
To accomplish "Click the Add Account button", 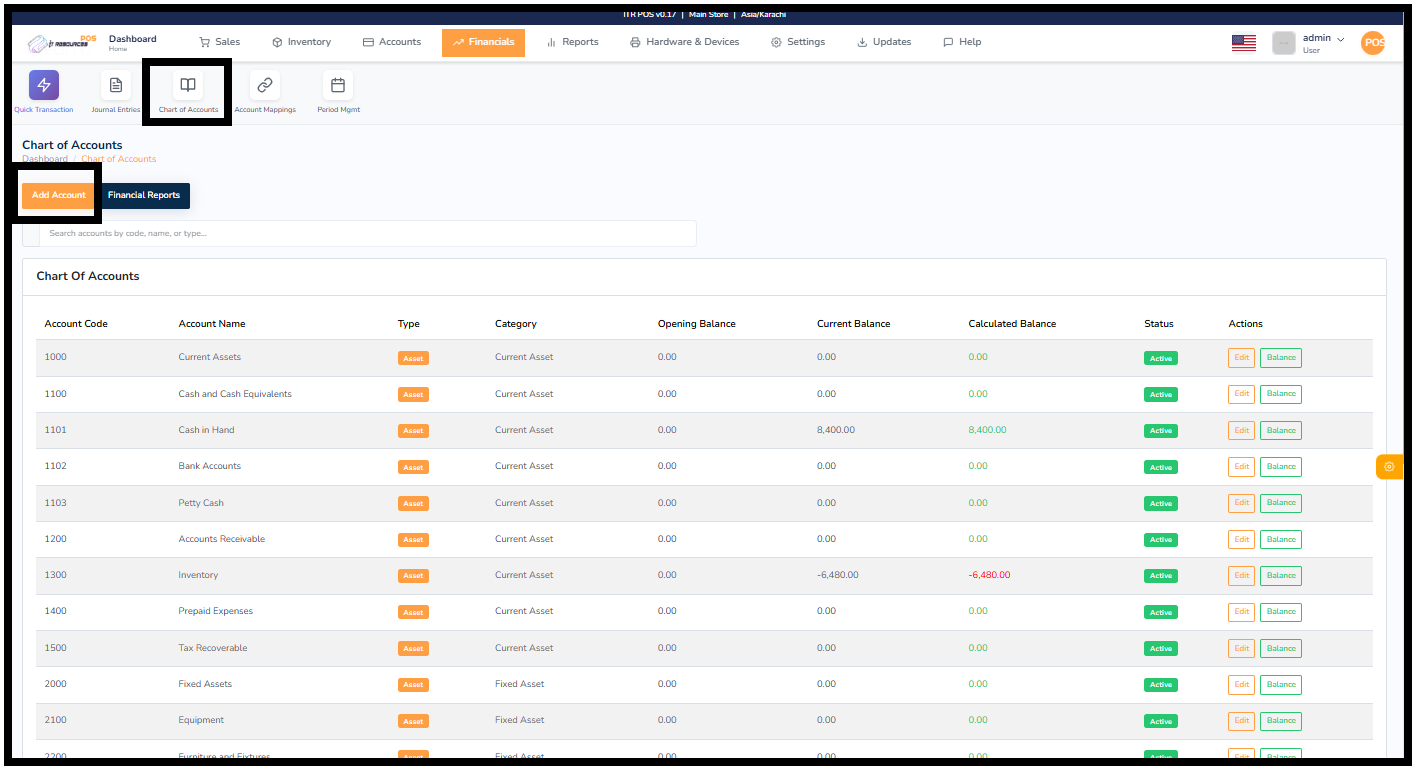I will (59, 195).
